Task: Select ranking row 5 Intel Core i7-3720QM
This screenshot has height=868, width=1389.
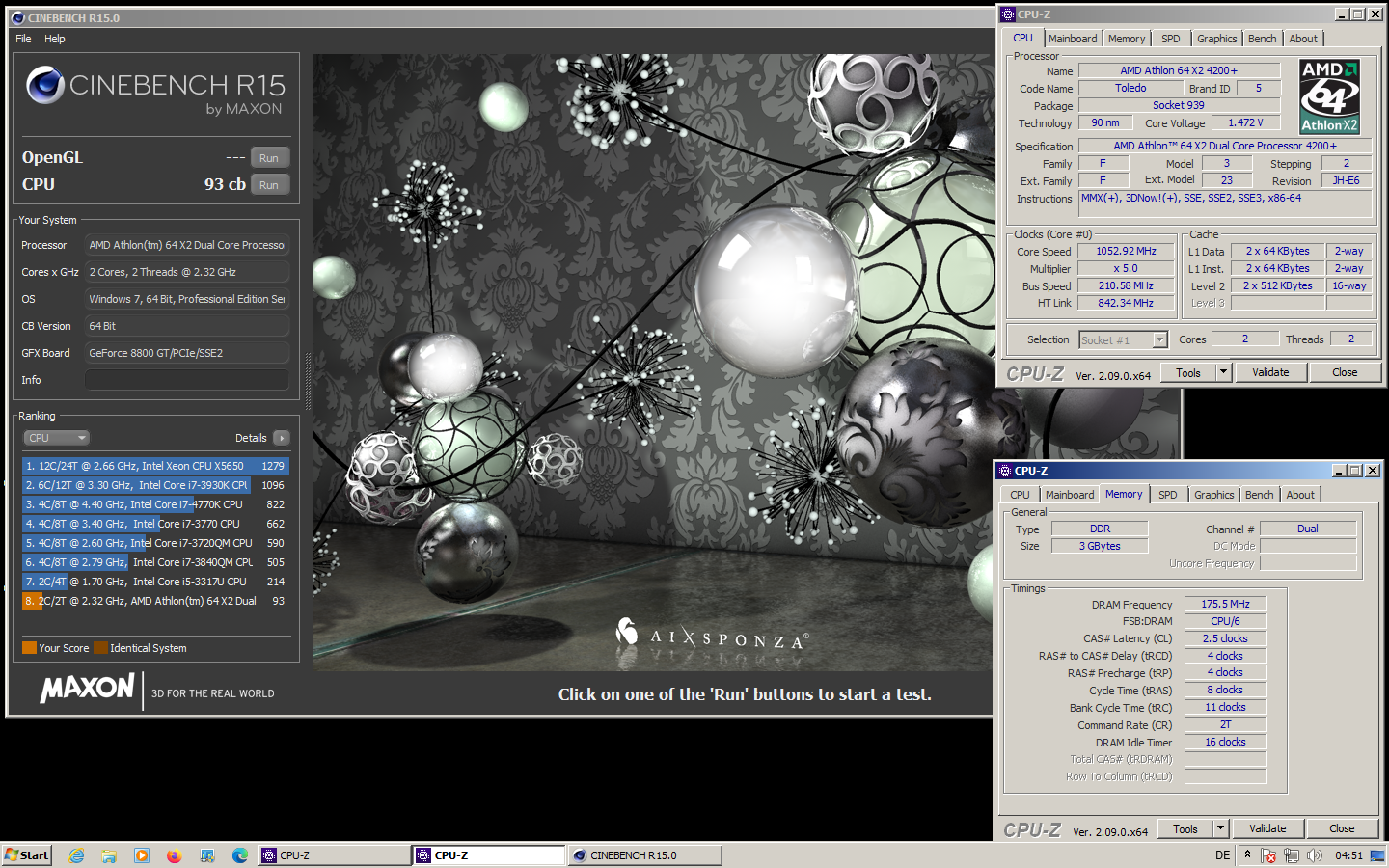Action: pos(155,543)
